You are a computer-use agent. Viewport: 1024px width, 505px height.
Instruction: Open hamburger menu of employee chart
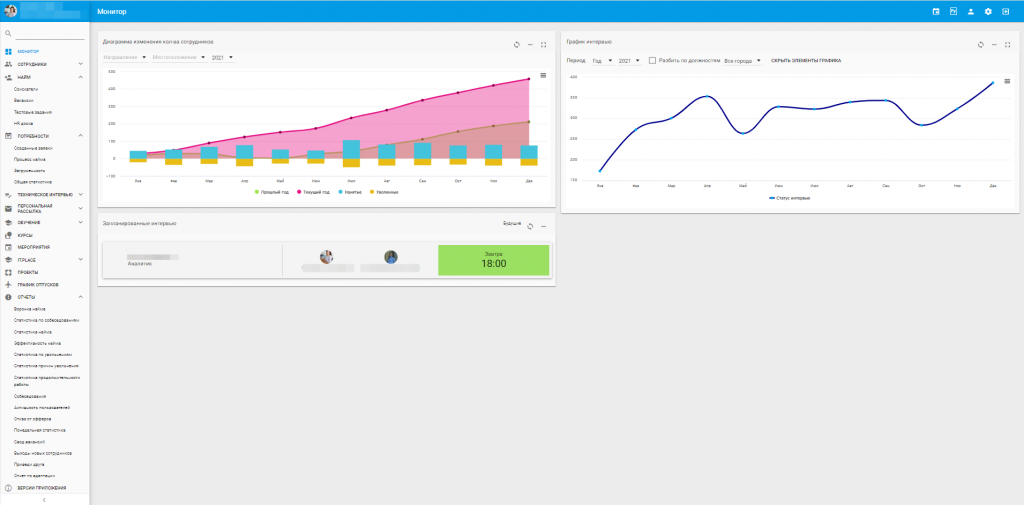[543, 76]
